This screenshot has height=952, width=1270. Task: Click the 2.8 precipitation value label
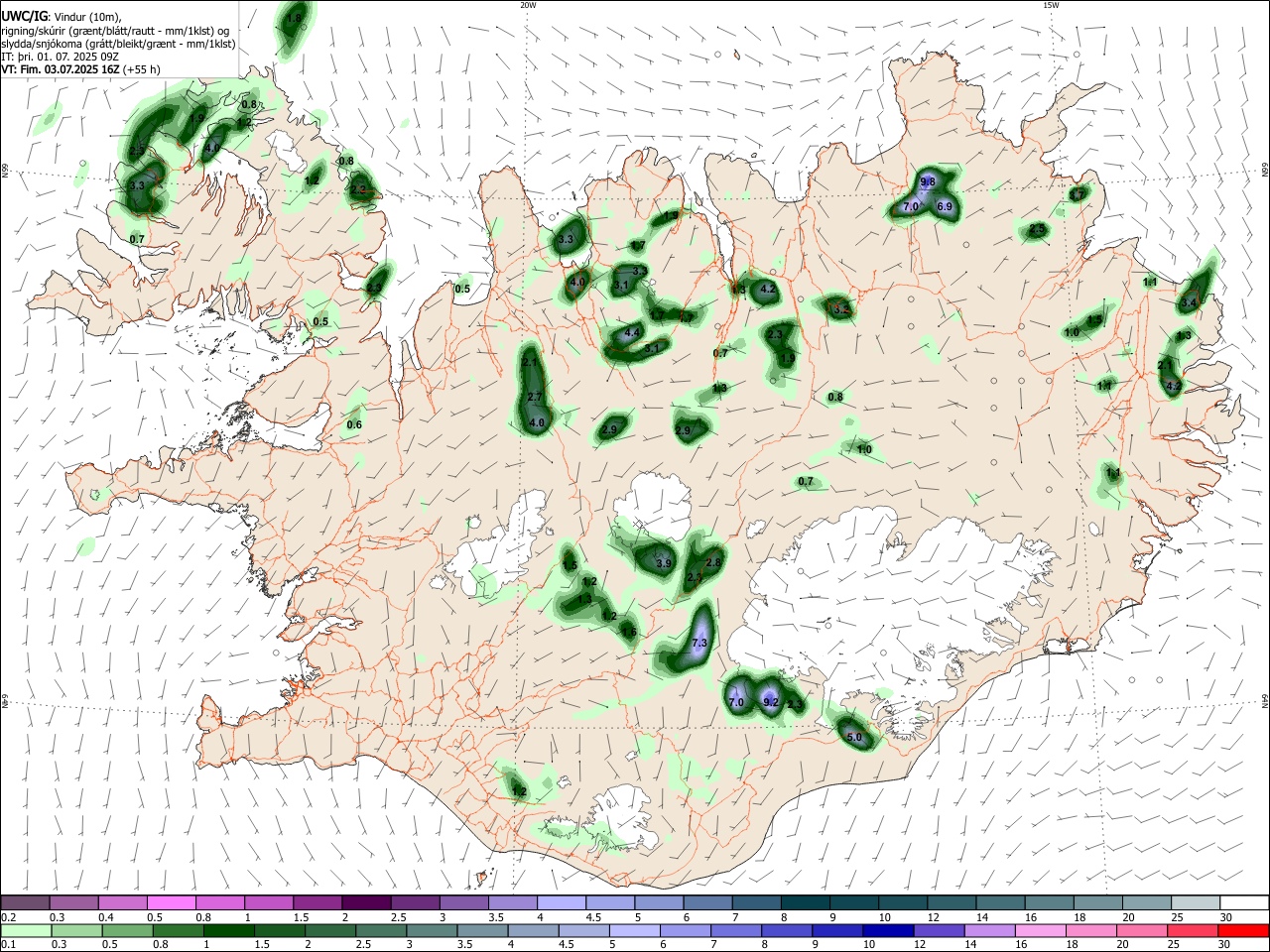pyautogui.click(x=712, y=562)
